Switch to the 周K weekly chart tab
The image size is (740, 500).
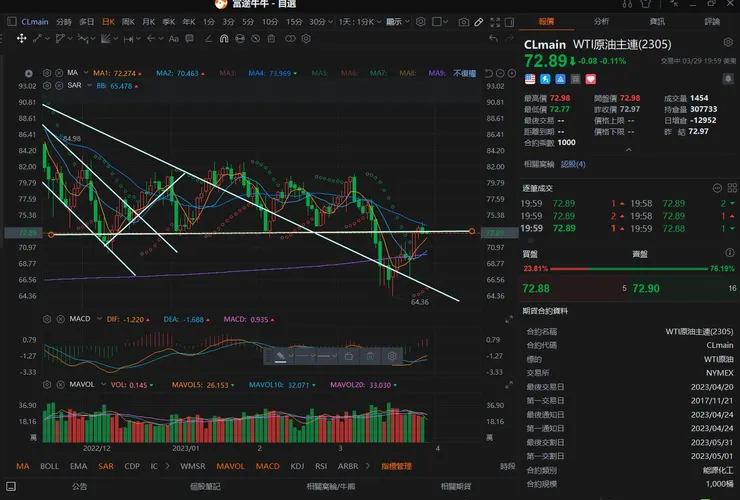[129, 21]
